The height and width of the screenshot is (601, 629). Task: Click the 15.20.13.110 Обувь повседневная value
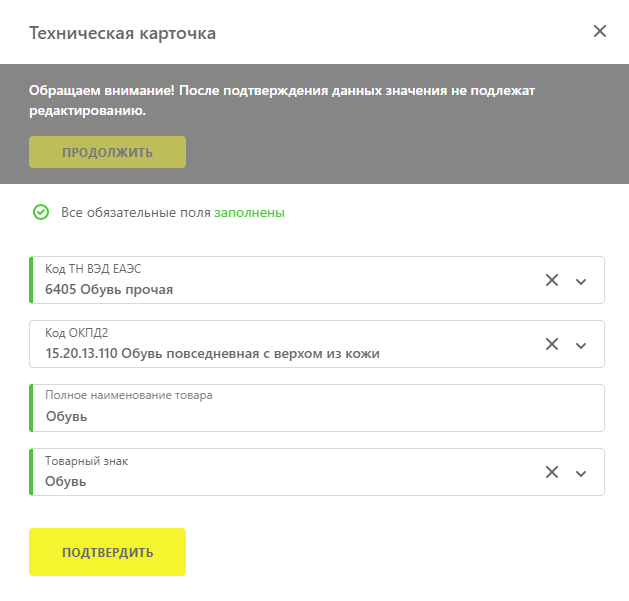click(212, 353)
